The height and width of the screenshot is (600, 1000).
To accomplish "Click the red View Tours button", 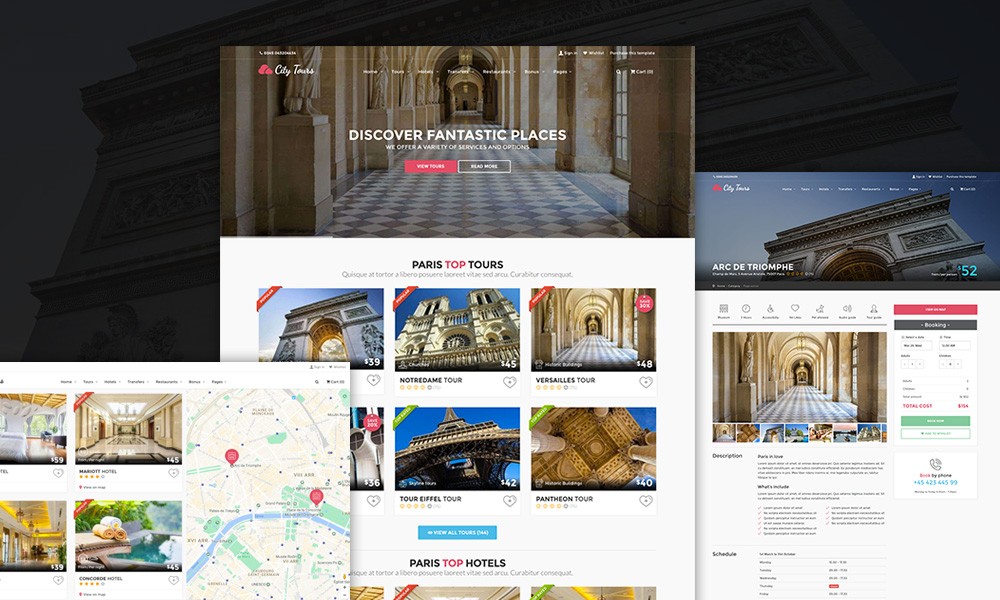I will click(x=430, y=166).
